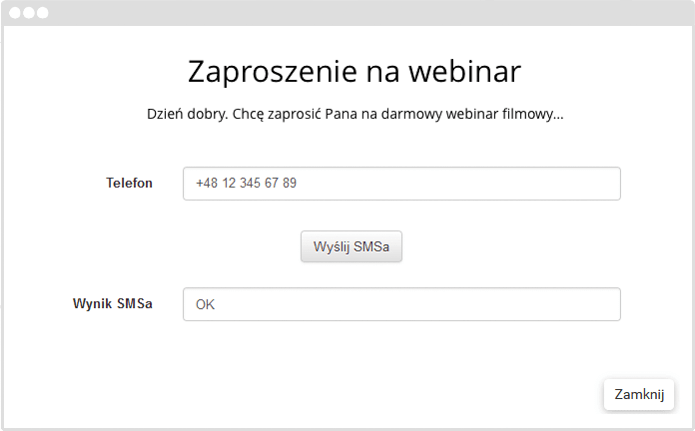695x431 pixels.
Task: Click the gray window title bar
Action: pyautogui.click(x=350, y=13)
